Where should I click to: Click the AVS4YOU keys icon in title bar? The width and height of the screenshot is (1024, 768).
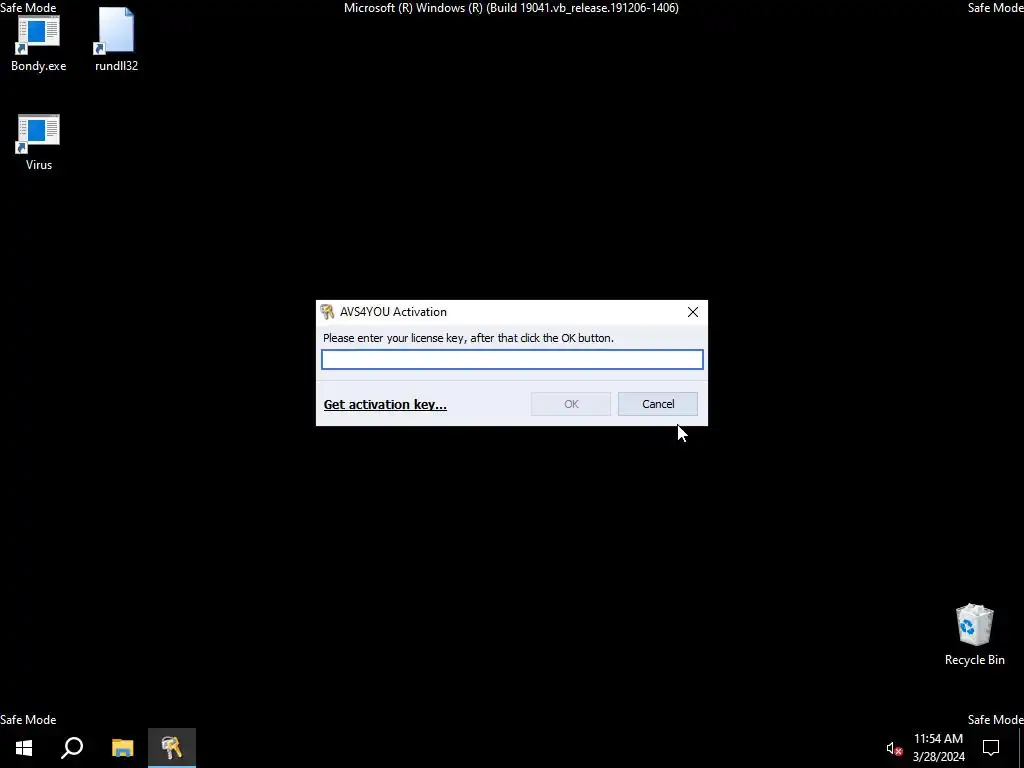[x=328, y=312]
